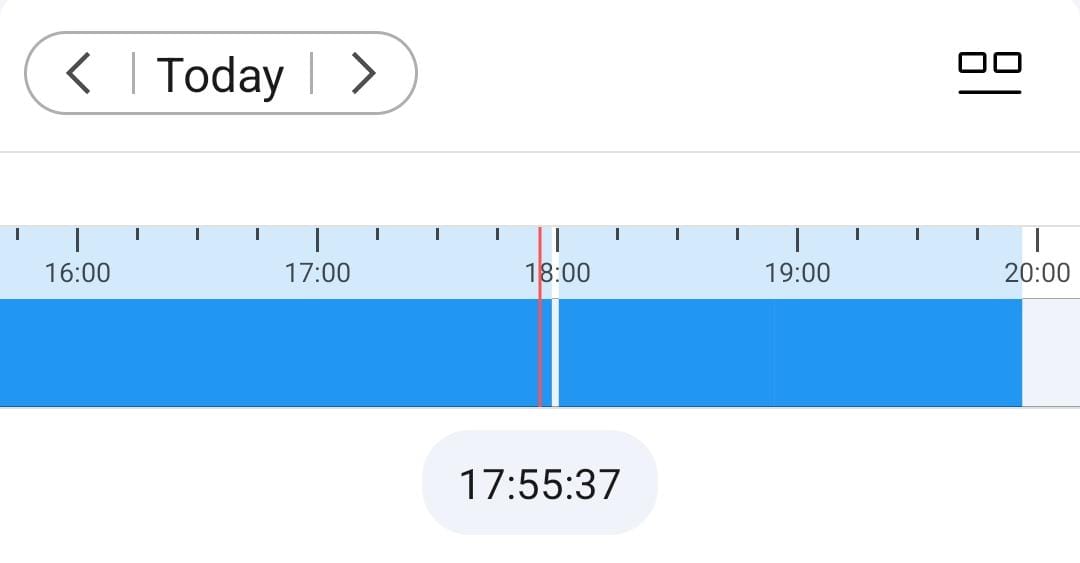Seek to the 17:30 tick mark
1080x563 pixels.
click(x=438, y=236)
